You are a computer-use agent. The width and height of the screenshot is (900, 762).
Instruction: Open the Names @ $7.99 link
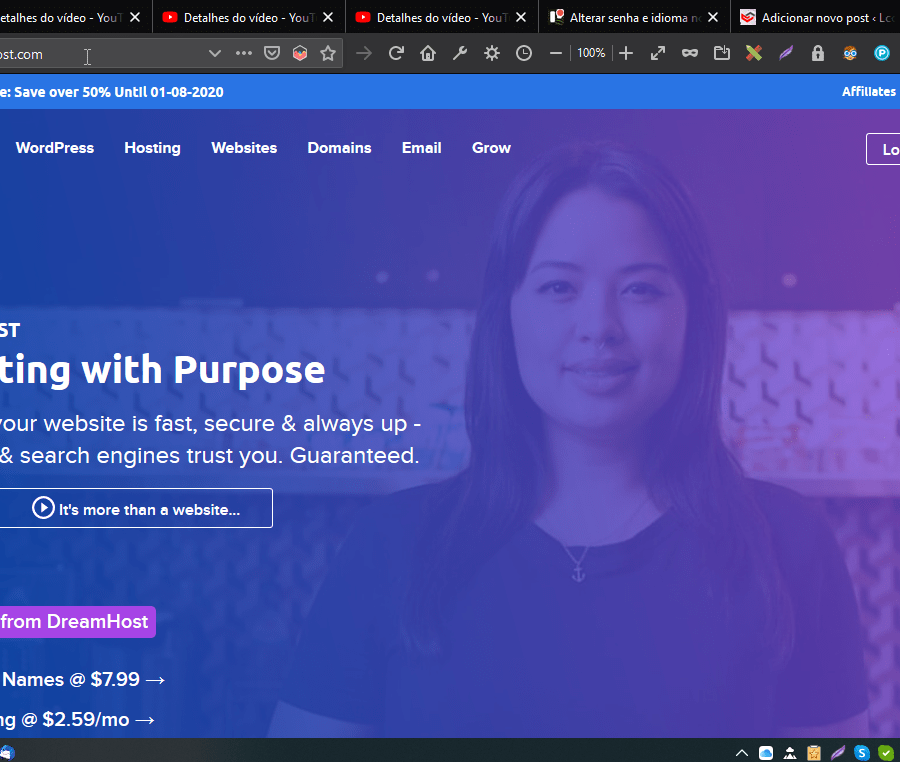coord(83,680)
